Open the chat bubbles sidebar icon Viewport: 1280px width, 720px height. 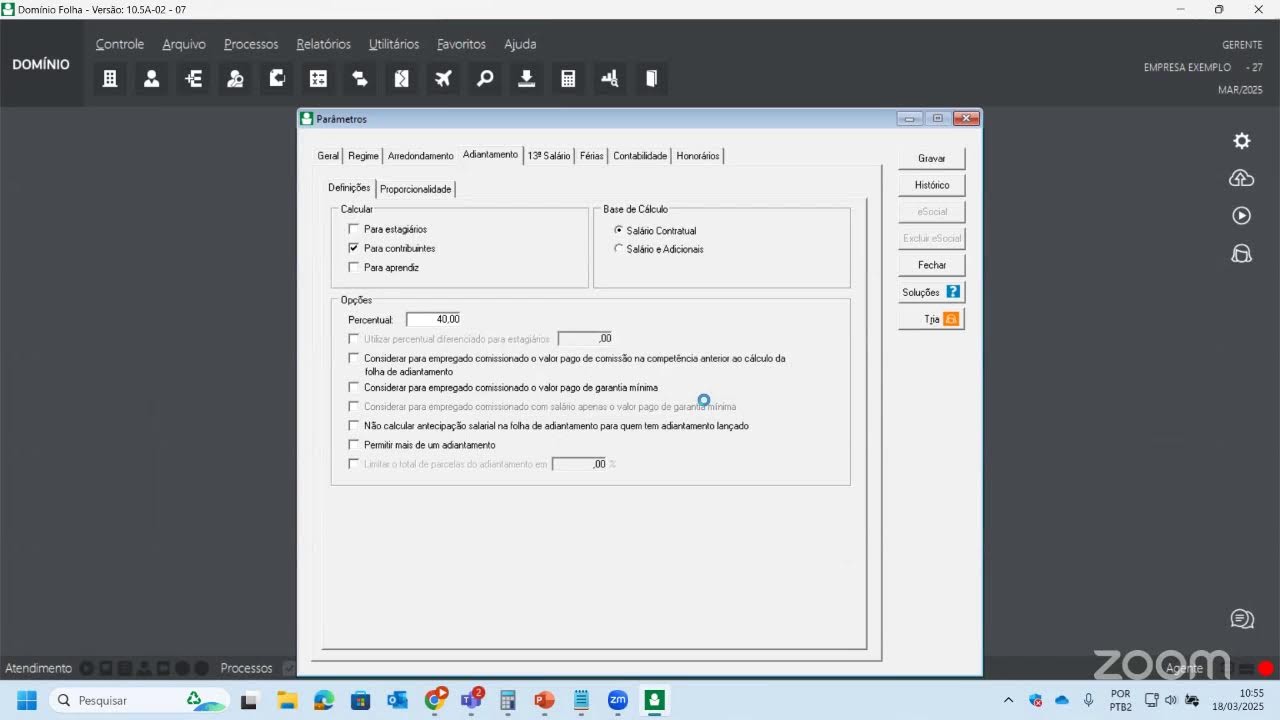click(x=1242, y=619)
